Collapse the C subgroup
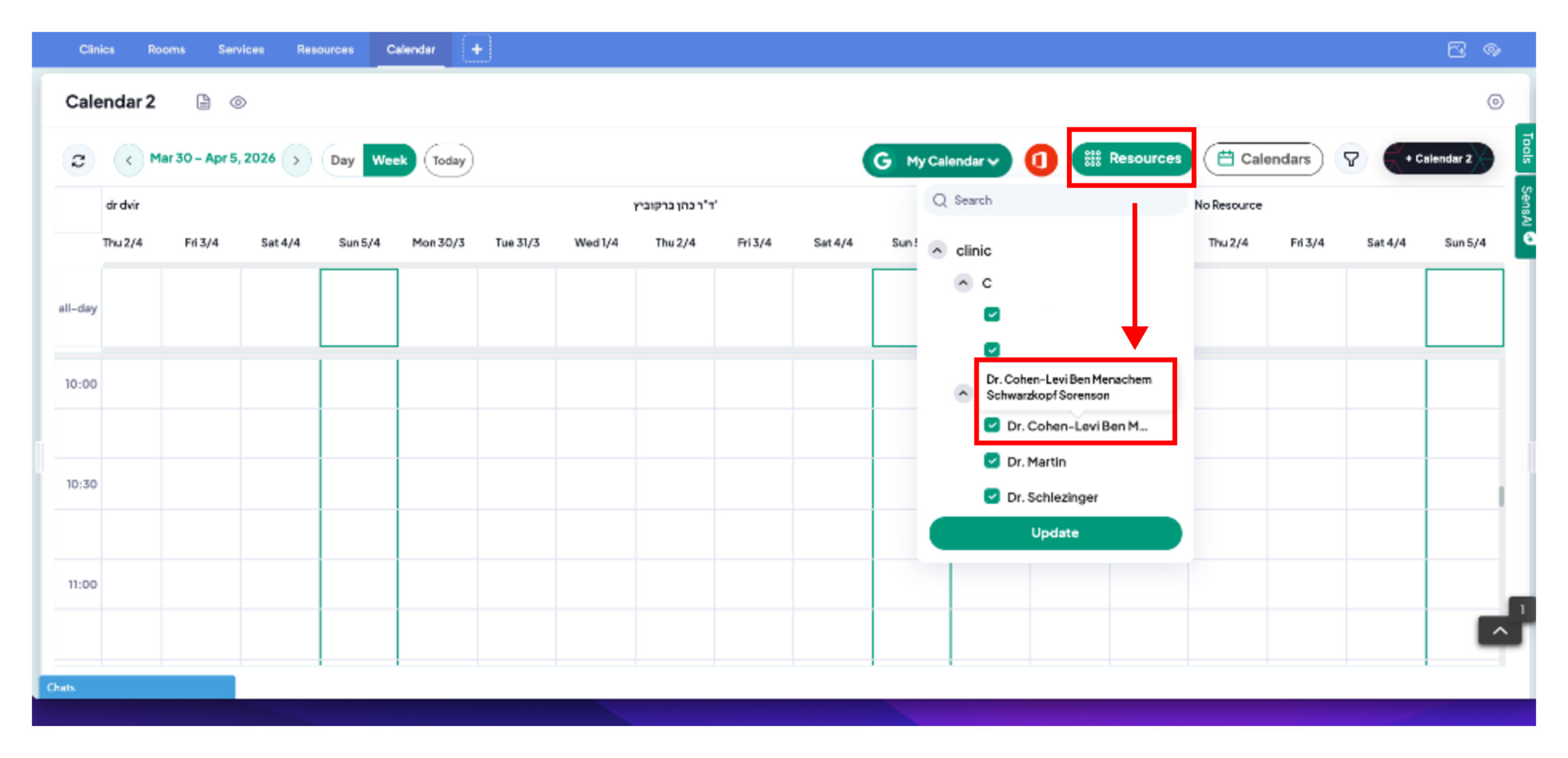The width and height of the screenshot is (1568, 758). click(x=963, y=283)
